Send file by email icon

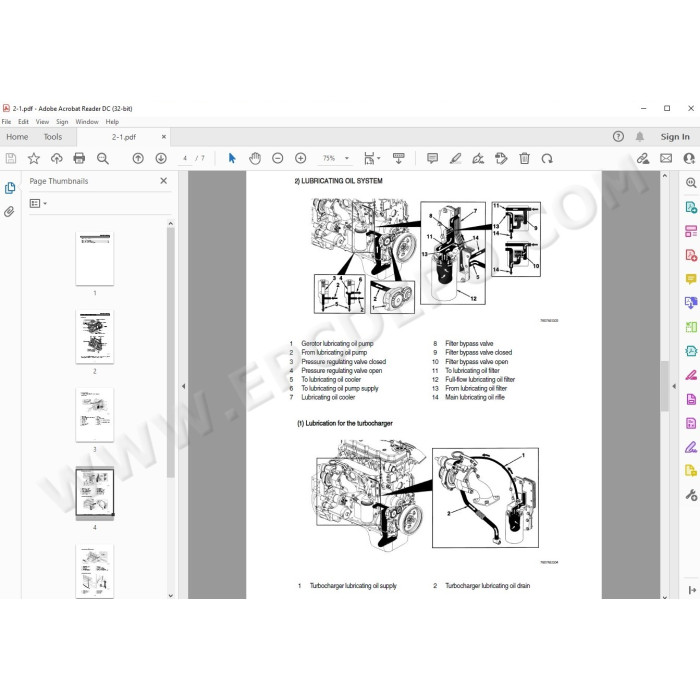pyautogui.click(x=666, y=158)
